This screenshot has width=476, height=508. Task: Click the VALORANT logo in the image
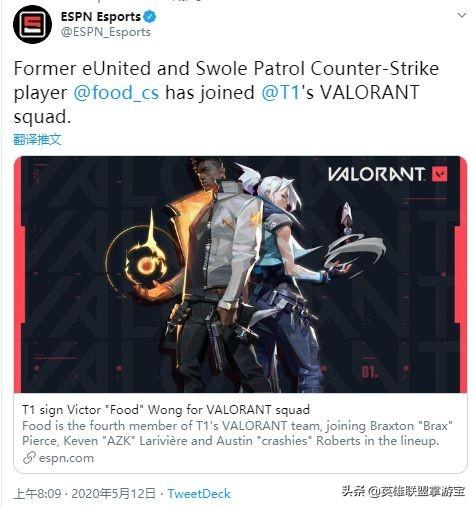tap(376, 174)
